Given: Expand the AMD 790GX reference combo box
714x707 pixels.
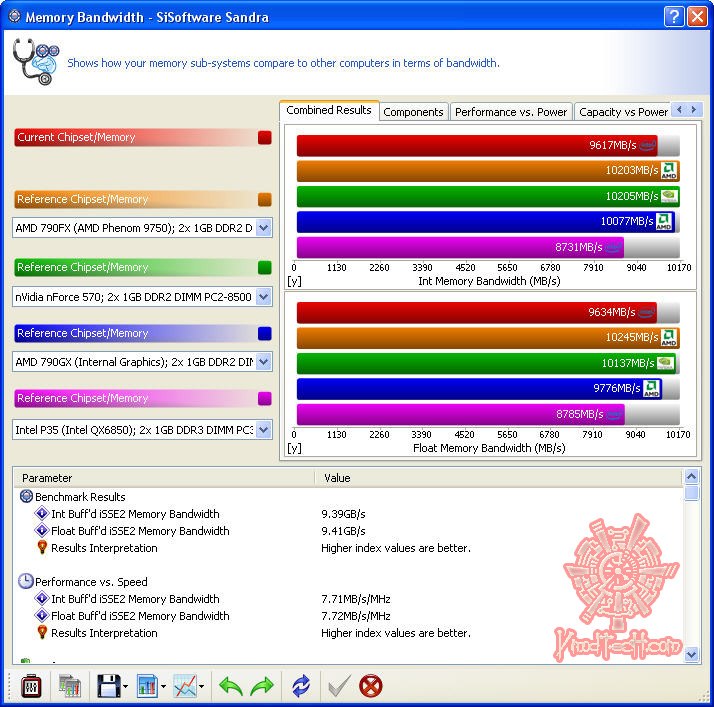Looking at the screenshot, I should [264, 362].
